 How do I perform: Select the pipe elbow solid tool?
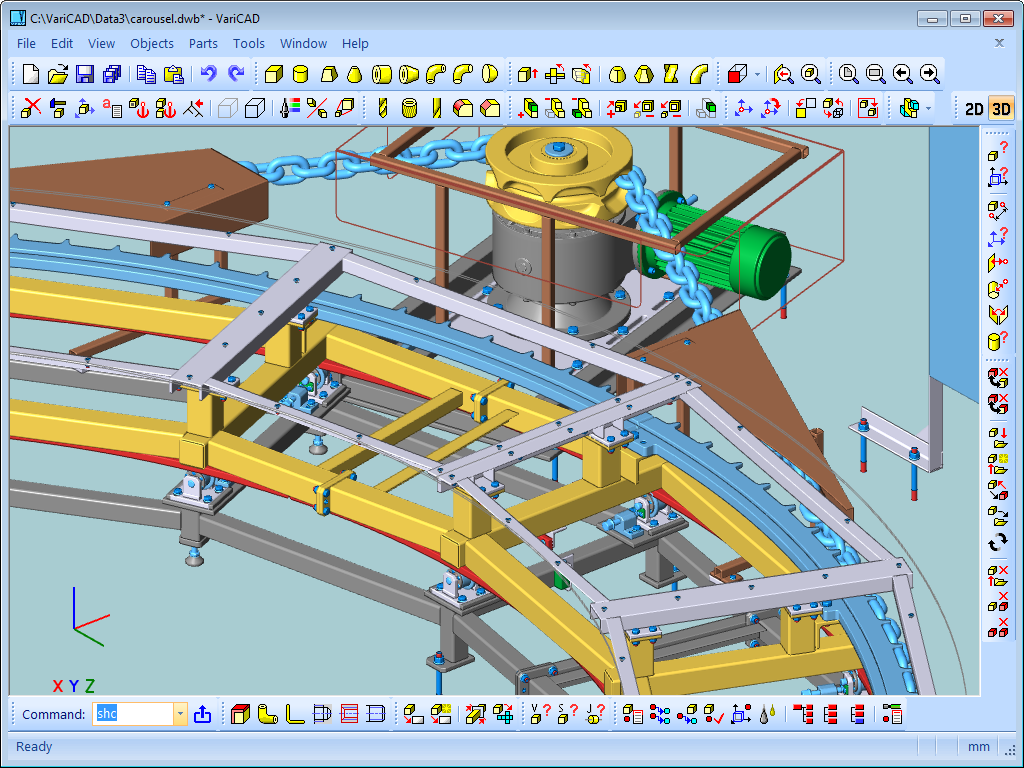click(435, 74)
